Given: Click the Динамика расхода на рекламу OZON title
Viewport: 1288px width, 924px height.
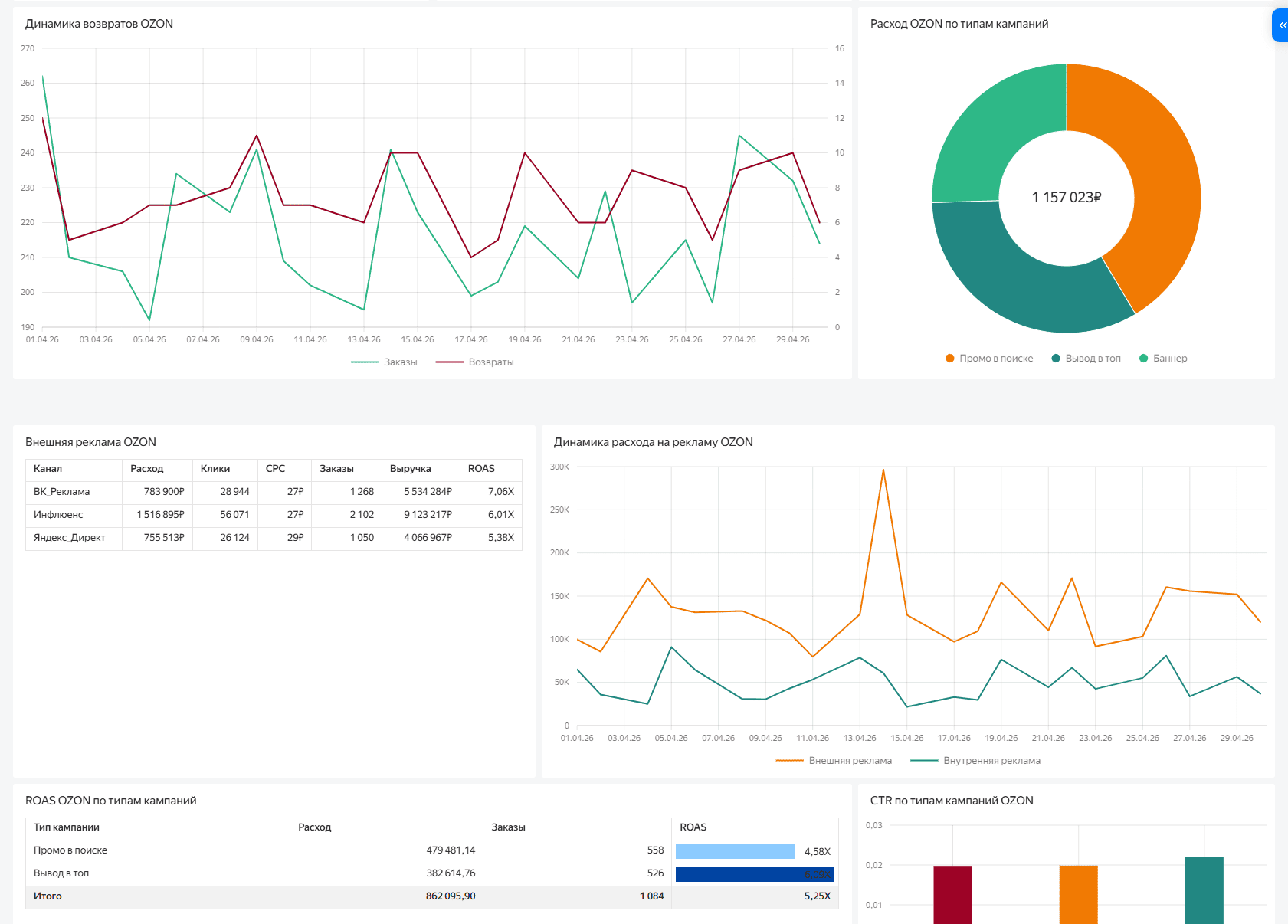Looking at the screenshot, I should (x=654, y=442).
